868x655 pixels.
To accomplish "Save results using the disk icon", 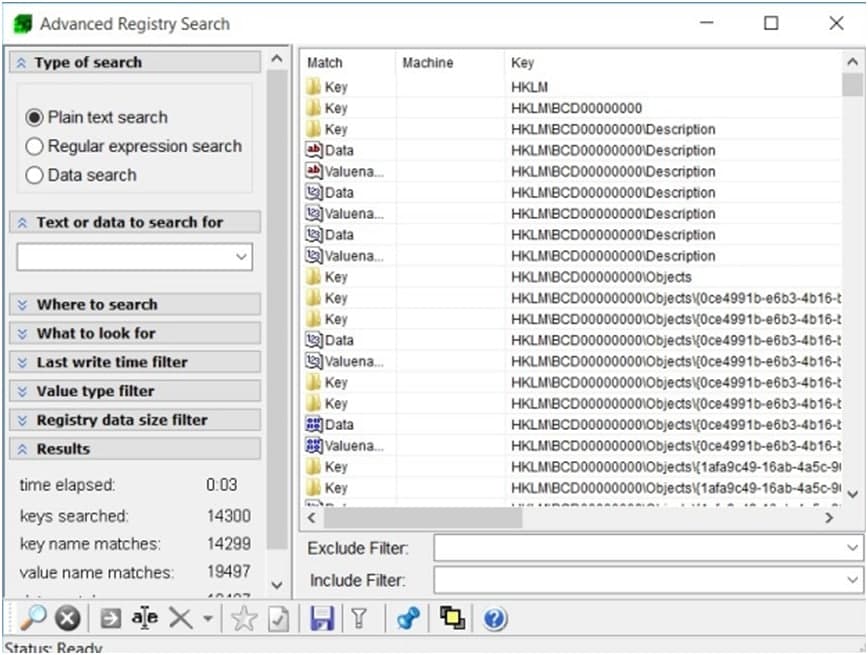I will click(322, 617).
